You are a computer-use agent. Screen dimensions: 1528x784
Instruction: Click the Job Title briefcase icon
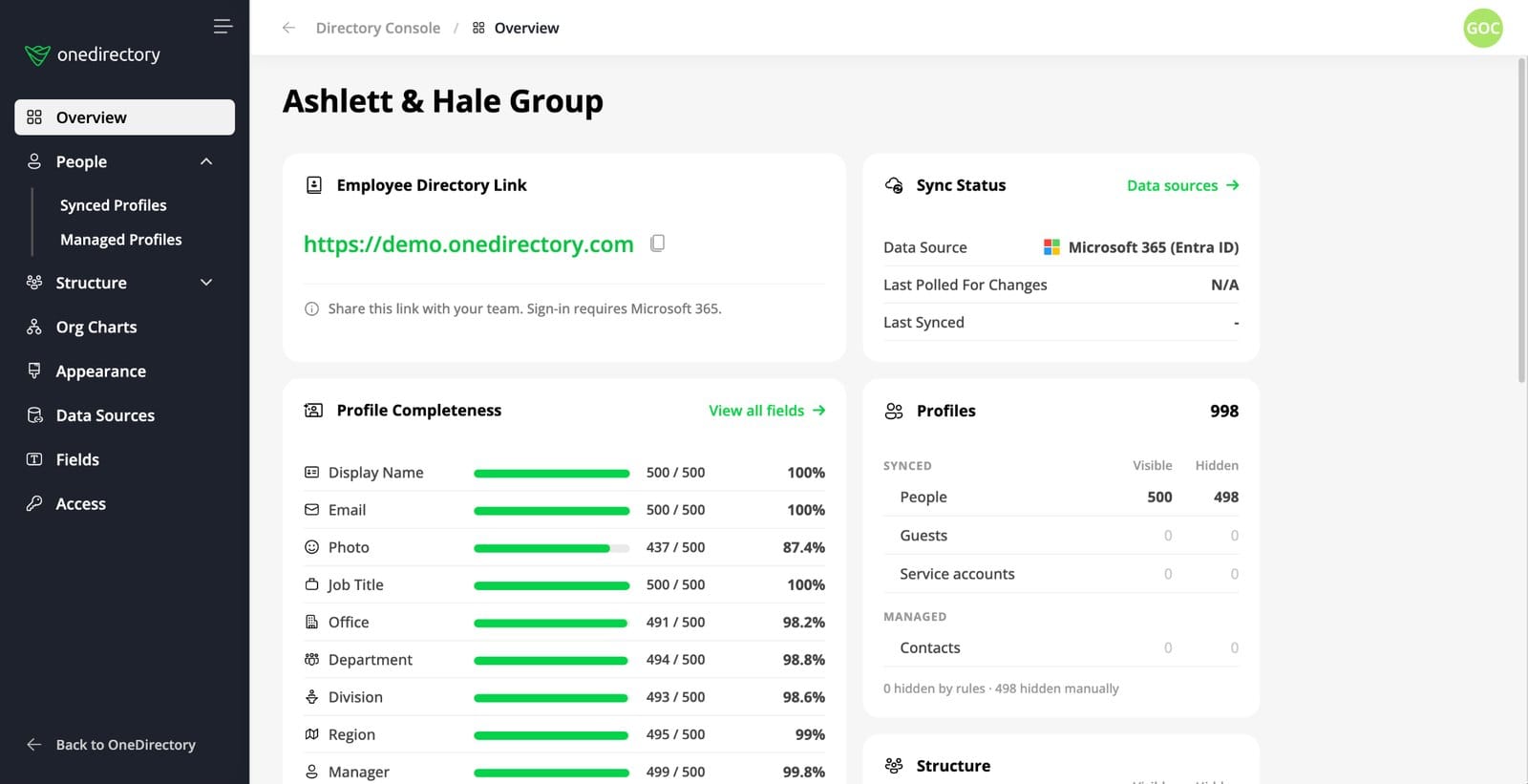pyautogui.click(x=311, y=584)
